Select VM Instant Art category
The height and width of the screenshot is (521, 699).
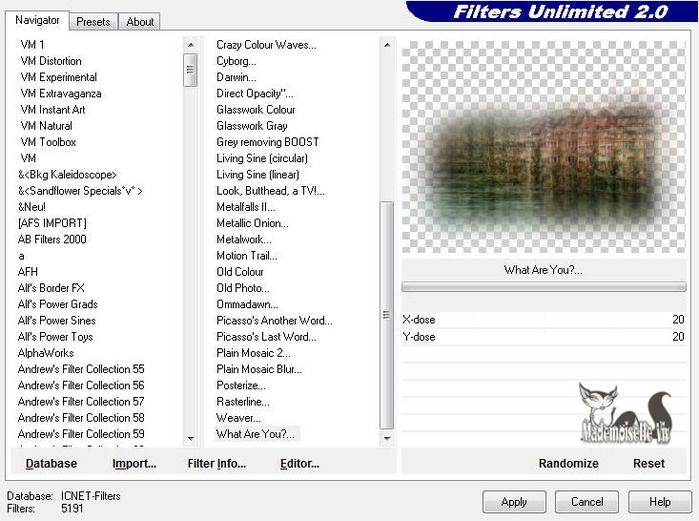tap(53, 110)
